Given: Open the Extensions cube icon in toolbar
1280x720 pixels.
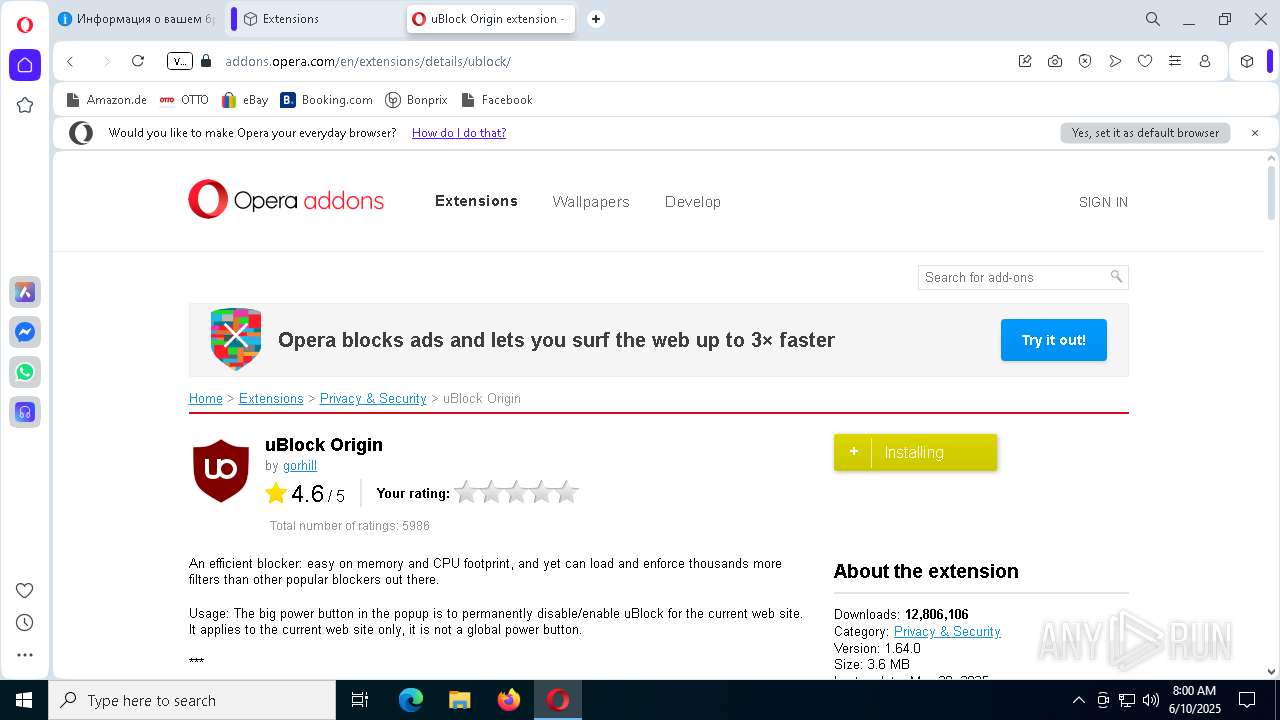Looking at the screenshot, I should coord(1247,61).
